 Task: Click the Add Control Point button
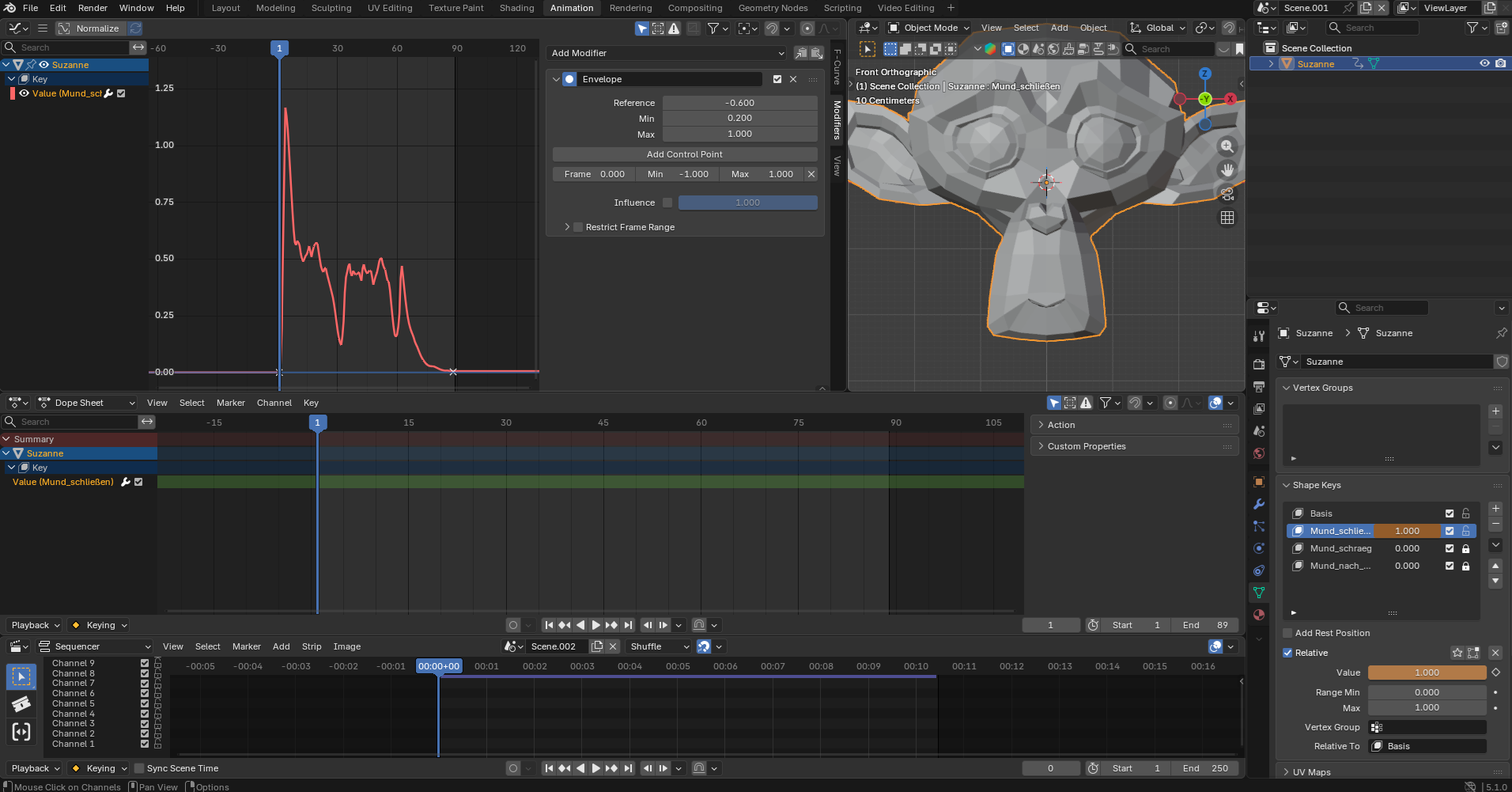pos(685,154)
